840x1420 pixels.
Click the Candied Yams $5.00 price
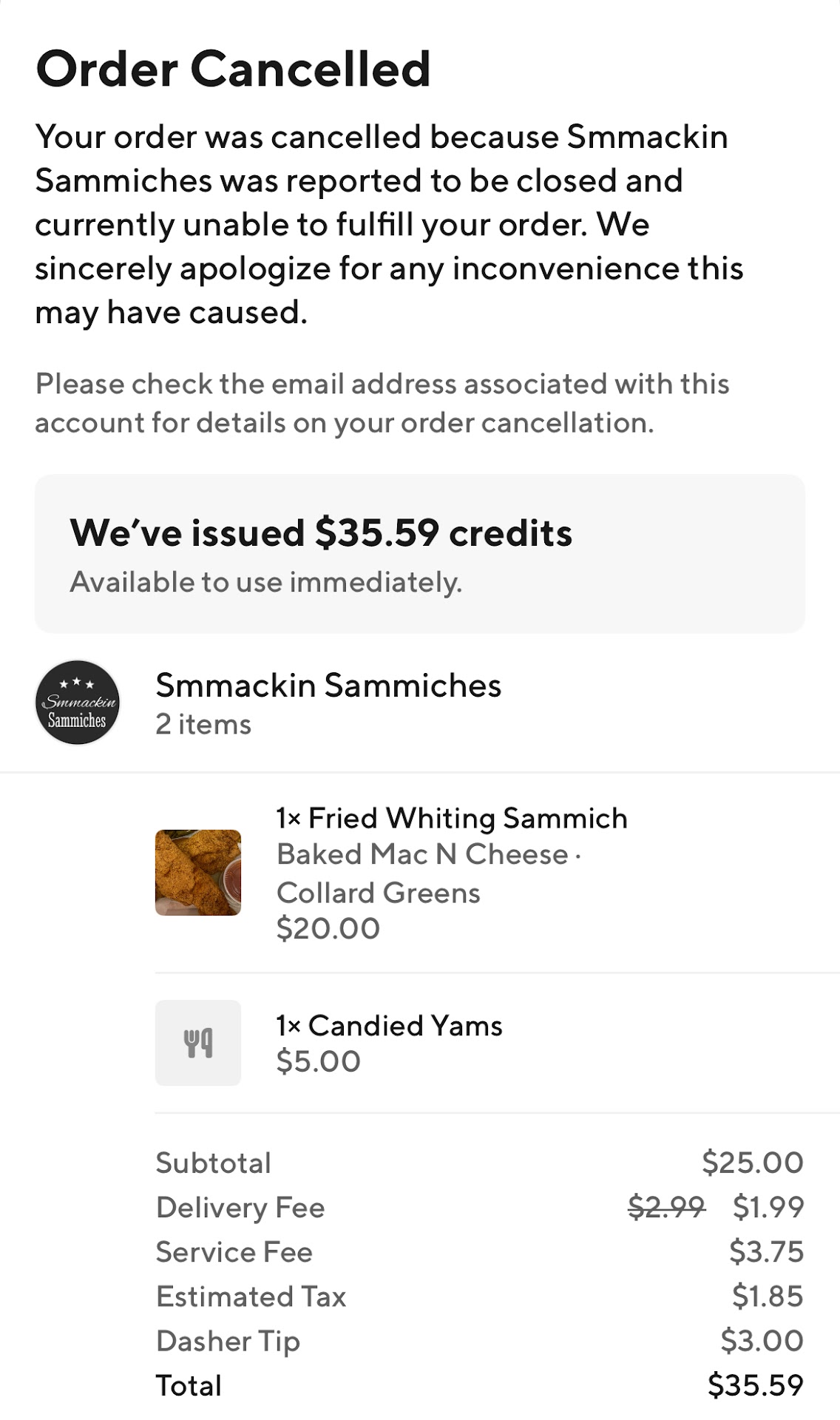point(319,1061)
